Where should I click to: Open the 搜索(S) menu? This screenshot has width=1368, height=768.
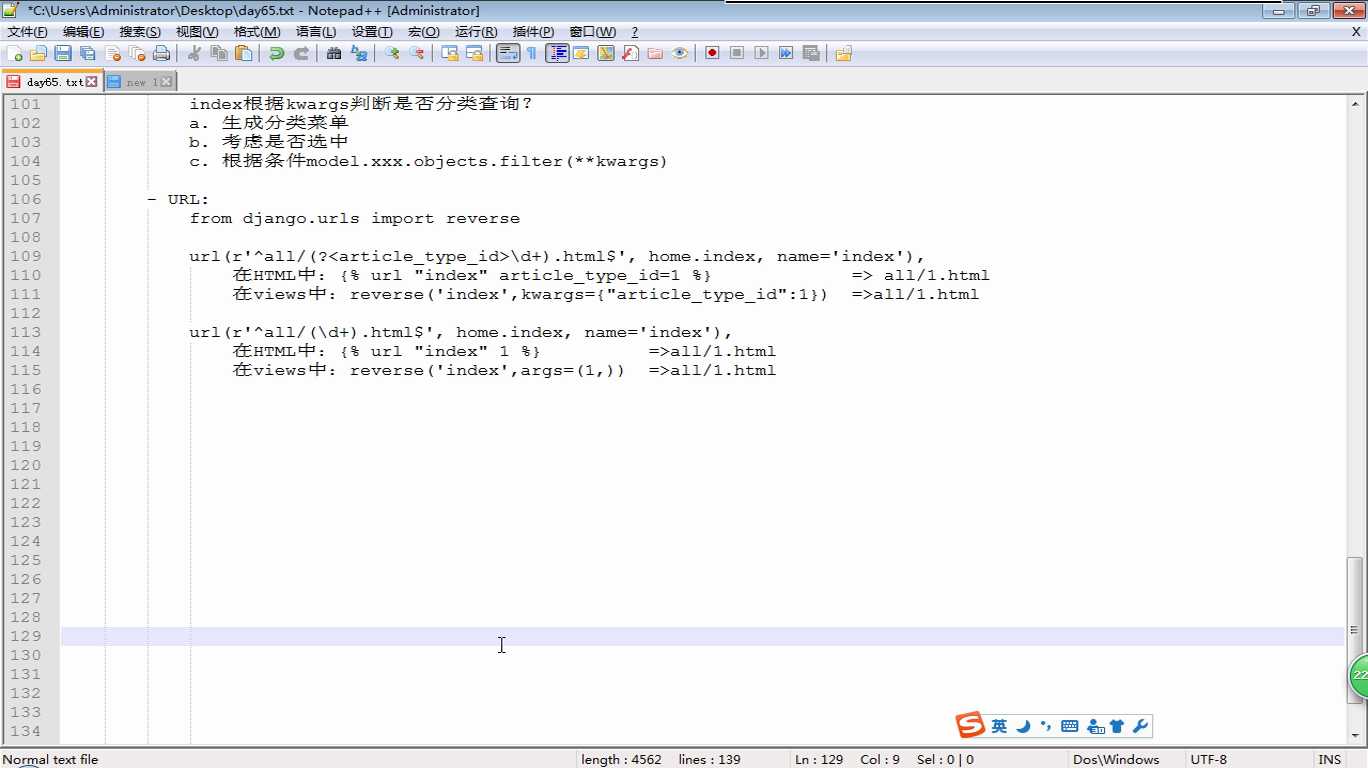[x=140, y=32]
